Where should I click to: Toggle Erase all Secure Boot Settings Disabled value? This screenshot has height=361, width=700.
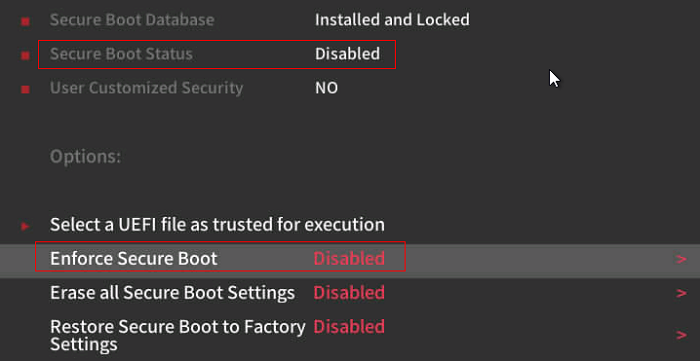(x=349, y=292)
